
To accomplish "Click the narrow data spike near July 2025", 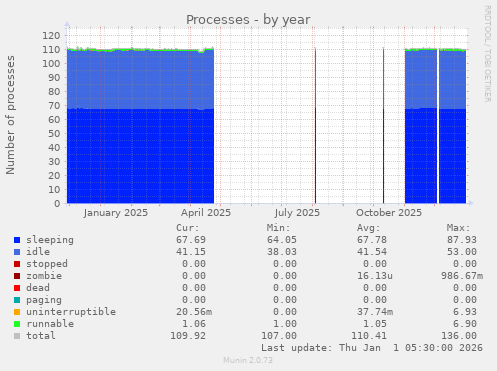I will pos(315,126).
